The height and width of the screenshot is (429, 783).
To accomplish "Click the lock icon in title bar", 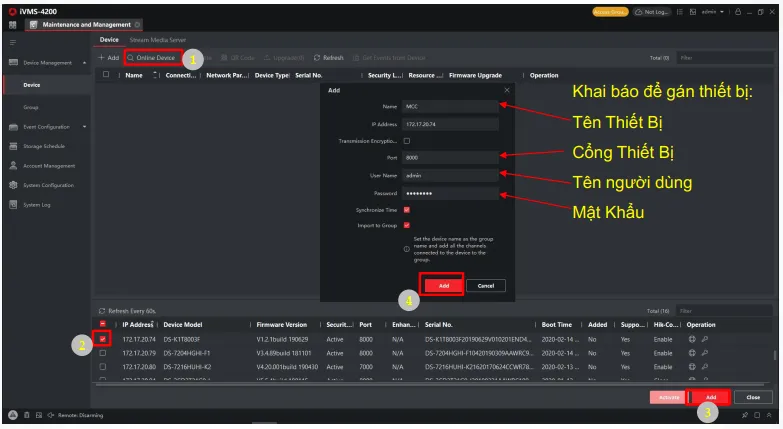I will (x=737, y=12).
